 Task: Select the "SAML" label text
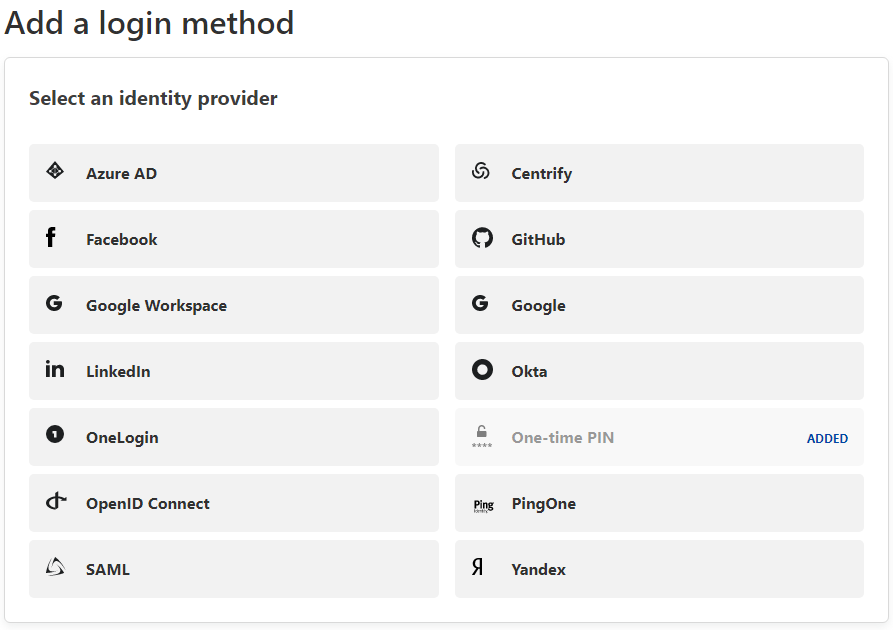point(108,570)
